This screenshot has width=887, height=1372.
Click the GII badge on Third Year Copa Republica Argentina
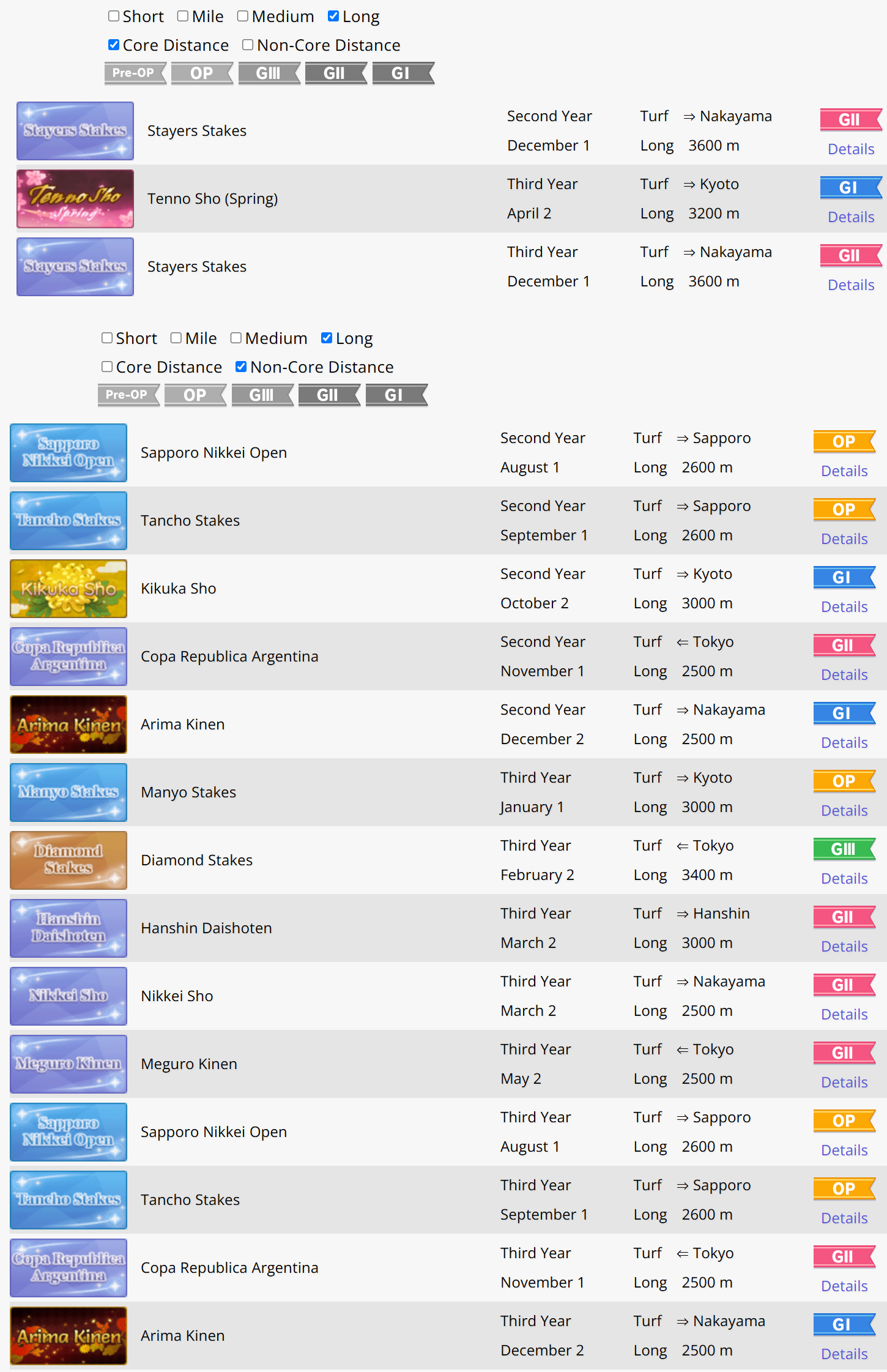(x=844, y=1257)
